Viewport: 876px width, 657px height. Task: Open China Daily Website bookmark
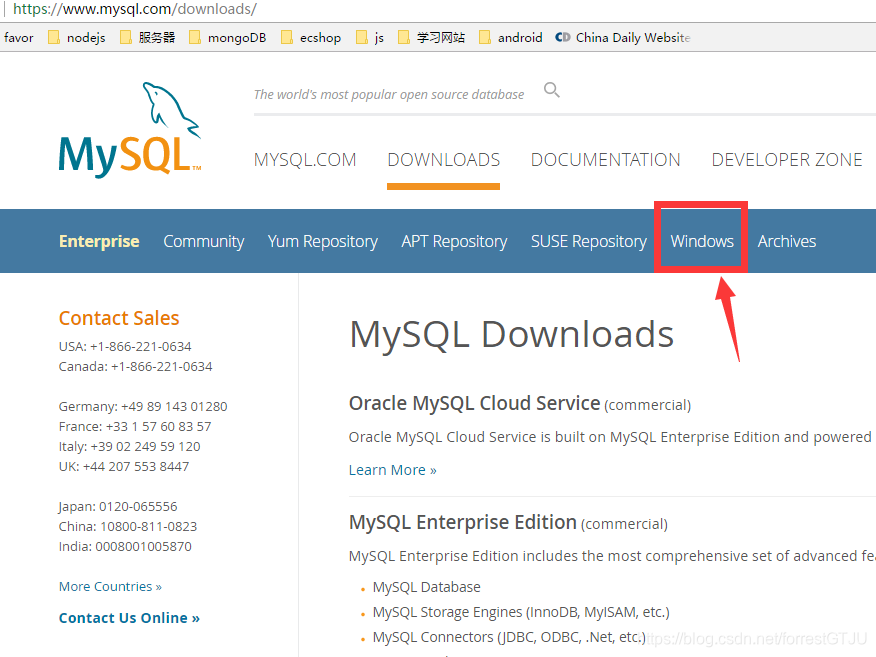point(623,37)
